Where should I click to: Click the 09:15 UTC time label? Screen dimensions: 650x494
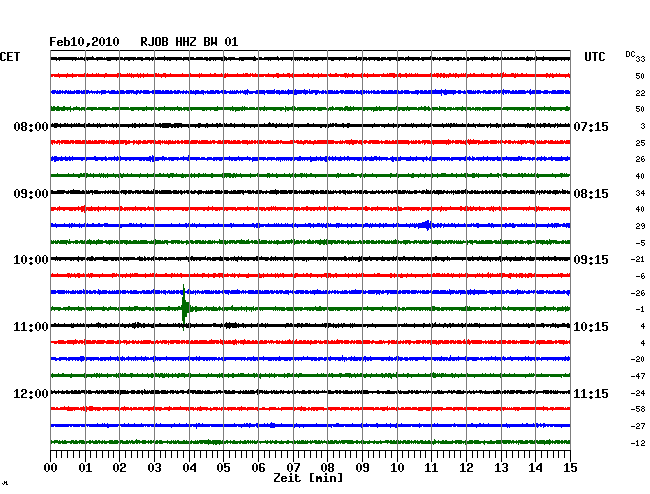(x=591, y=260)
